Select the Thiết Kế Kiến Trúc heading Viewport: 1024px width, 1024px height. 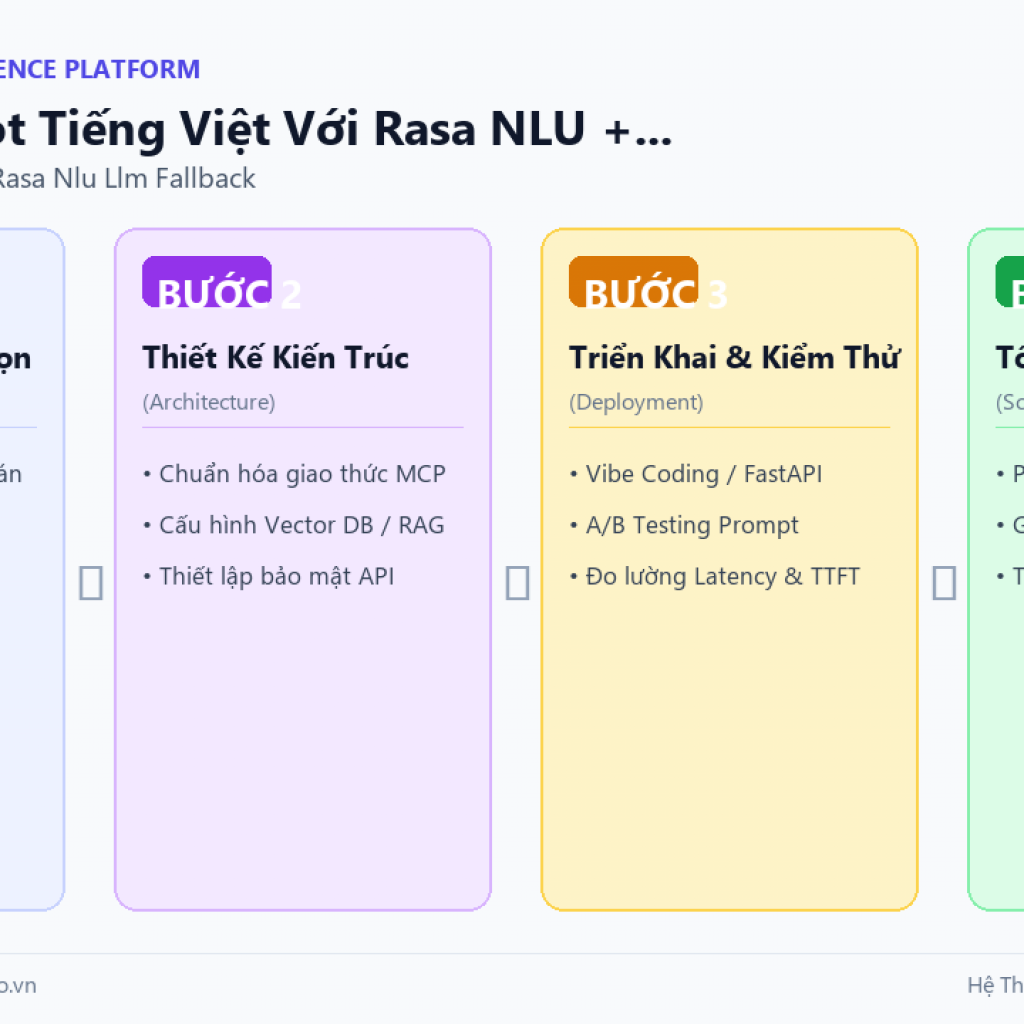coord(276,358)
